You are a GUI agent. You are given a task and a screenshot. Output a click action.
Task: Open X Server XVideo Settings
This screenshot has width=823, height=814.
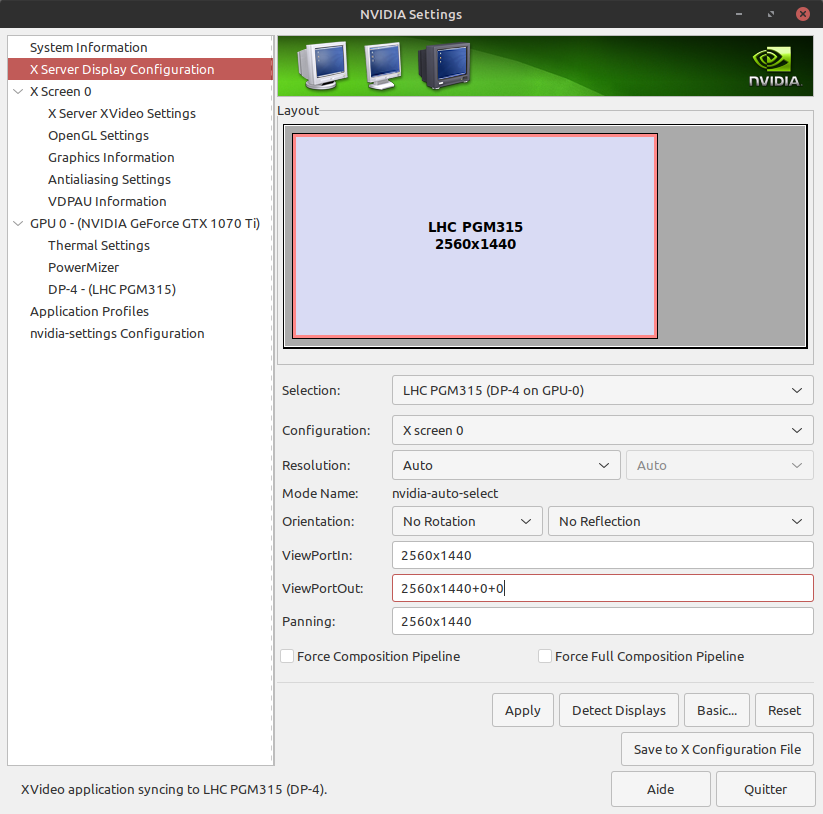(122, 113)
